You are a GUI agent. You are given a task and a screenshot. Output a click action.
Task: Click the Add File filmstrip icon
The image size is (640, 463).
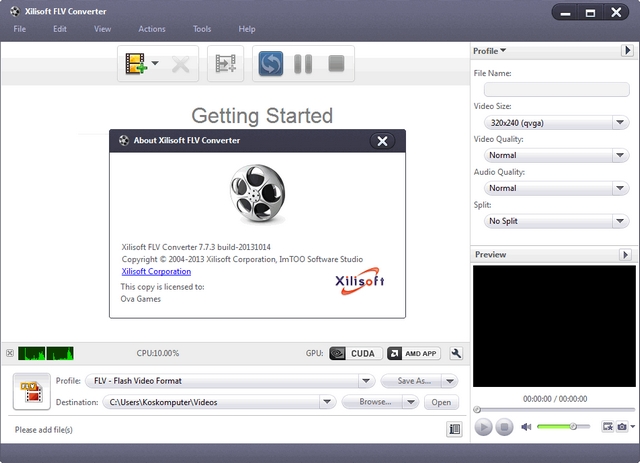(136, 64)
